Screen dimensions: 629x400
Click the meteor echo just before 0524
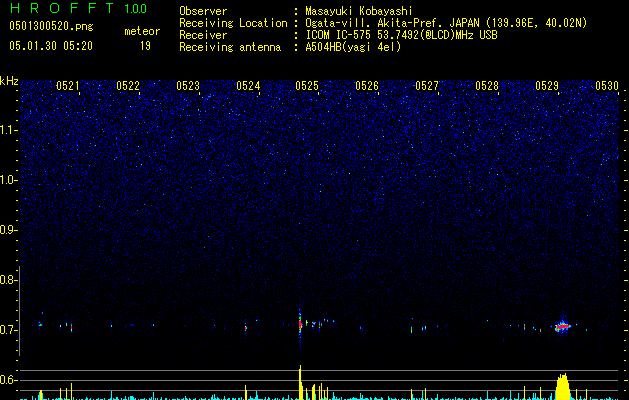246,328
